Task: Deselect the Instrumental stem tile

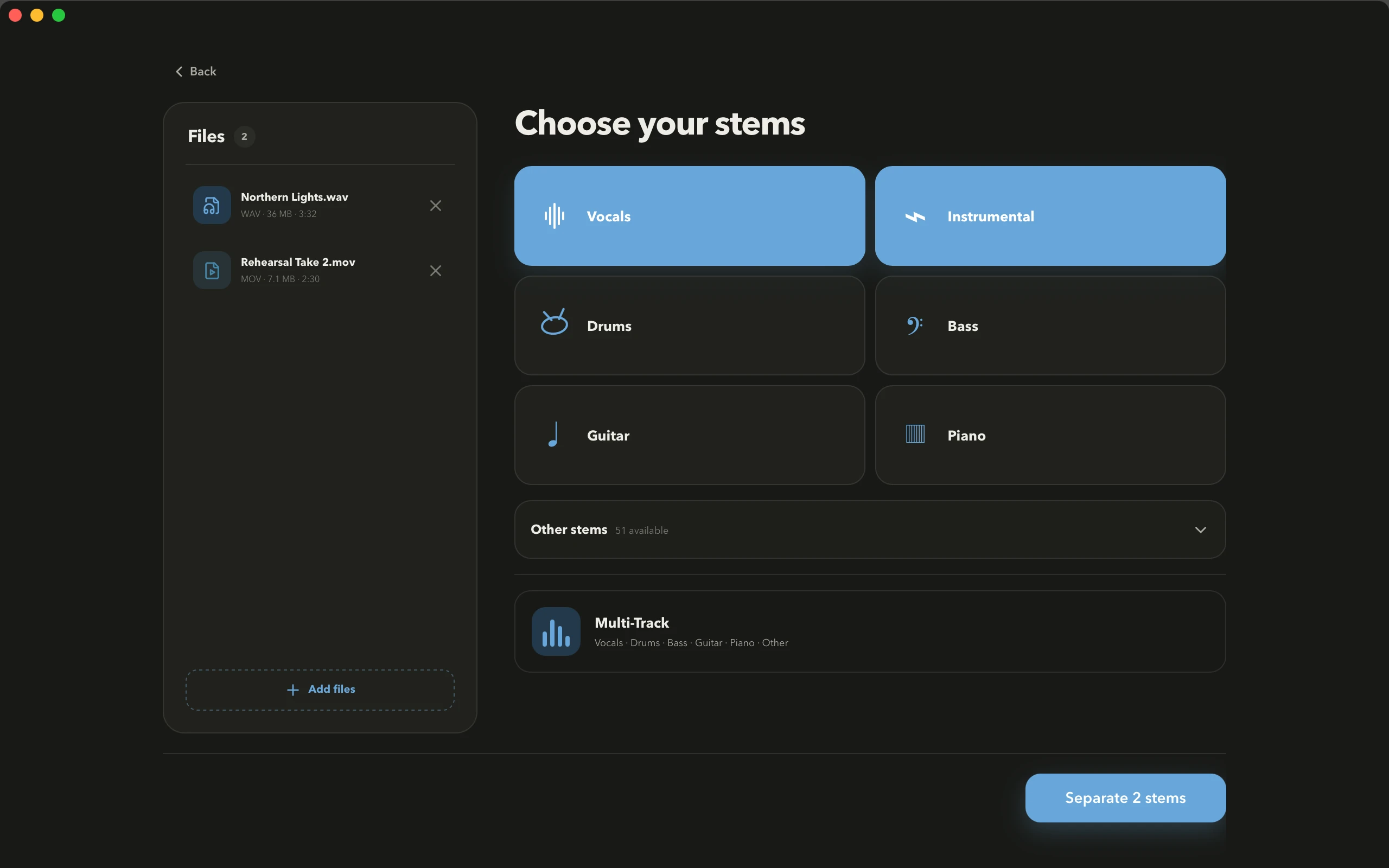Action: click(1050, 216)
